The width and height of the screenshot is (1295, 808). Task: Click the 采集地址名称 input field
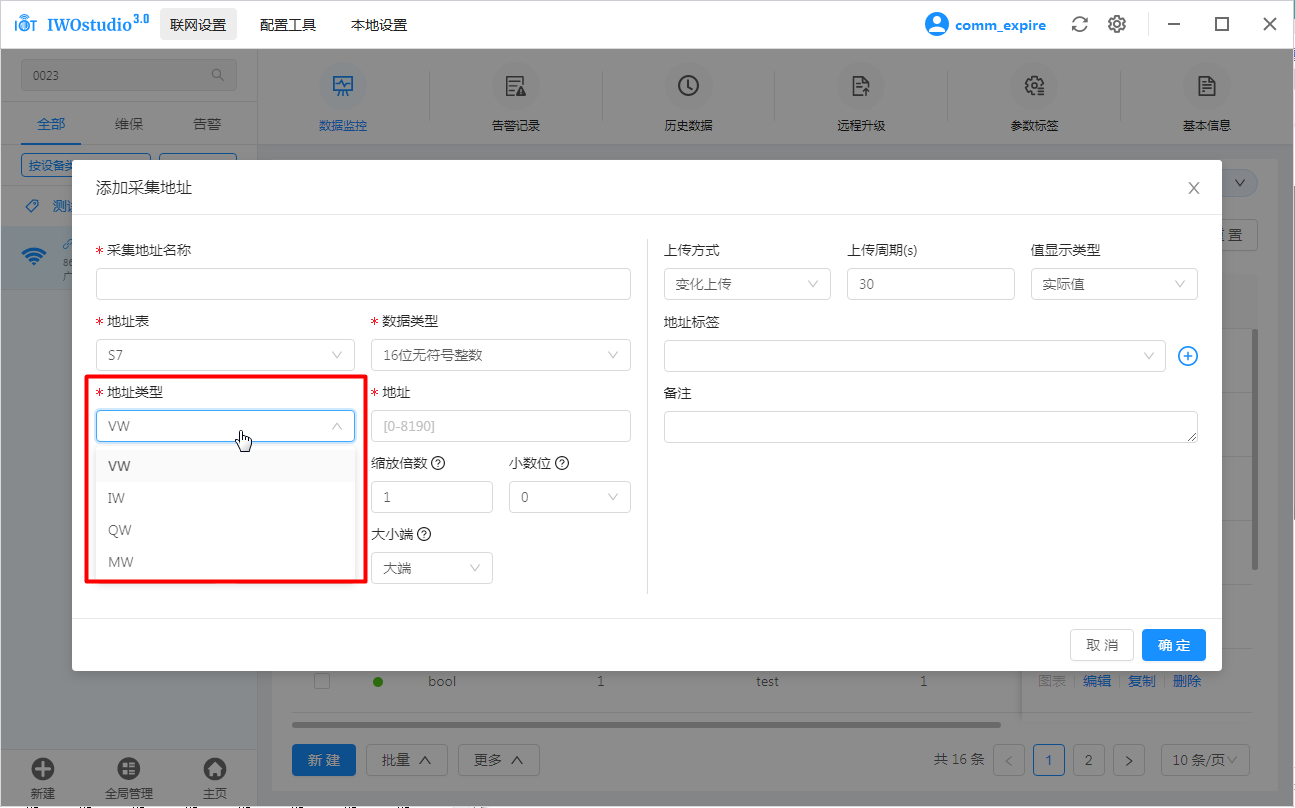pos(363,284)
